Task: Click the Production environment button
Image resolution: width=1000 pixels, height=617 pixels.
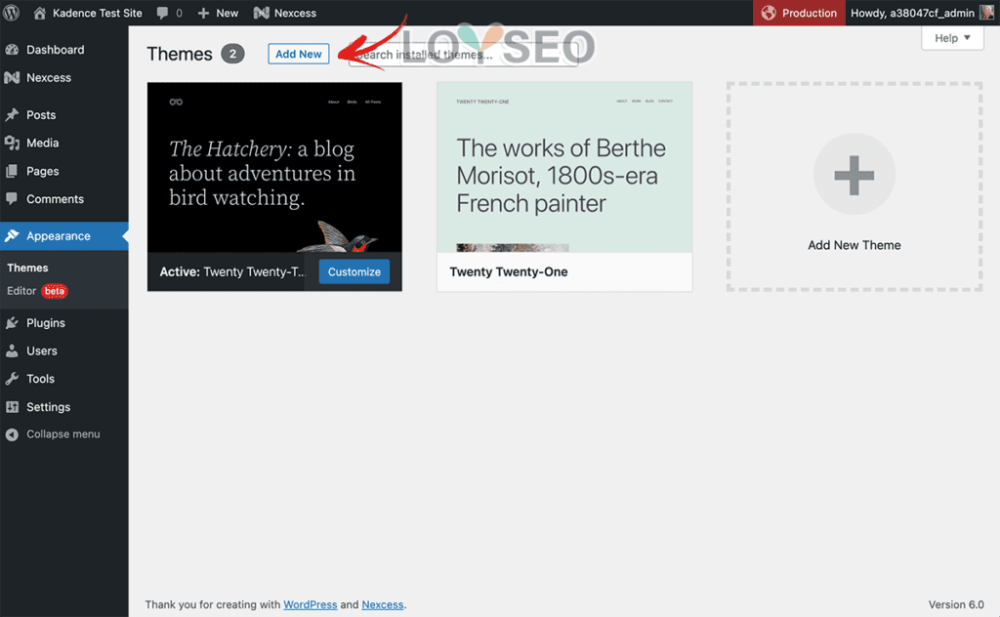Action: 798,13
